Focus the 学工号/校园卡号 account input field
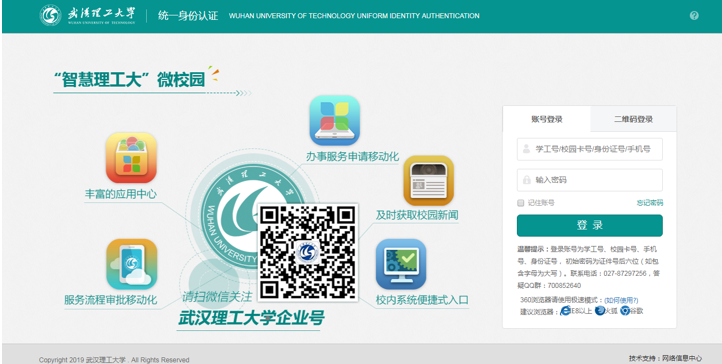Image resolution: width=722 pixels, height=364 pixels. click(589, 149)
